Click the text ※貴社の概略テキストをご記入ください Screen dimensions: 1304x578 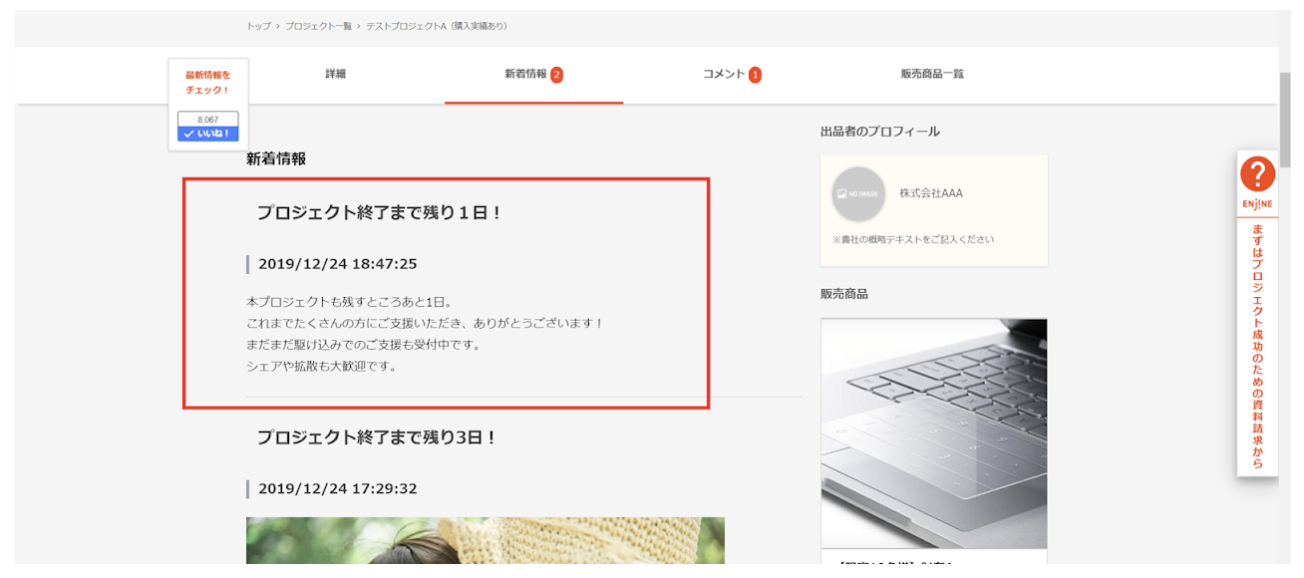[x=913, y=239]
